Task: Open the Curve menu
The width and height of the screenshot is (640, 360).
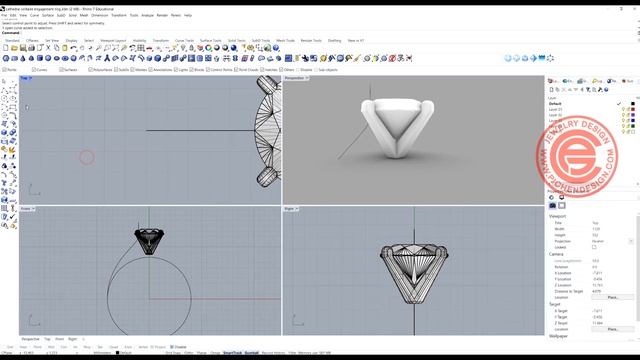Action: tap(34, 15)
